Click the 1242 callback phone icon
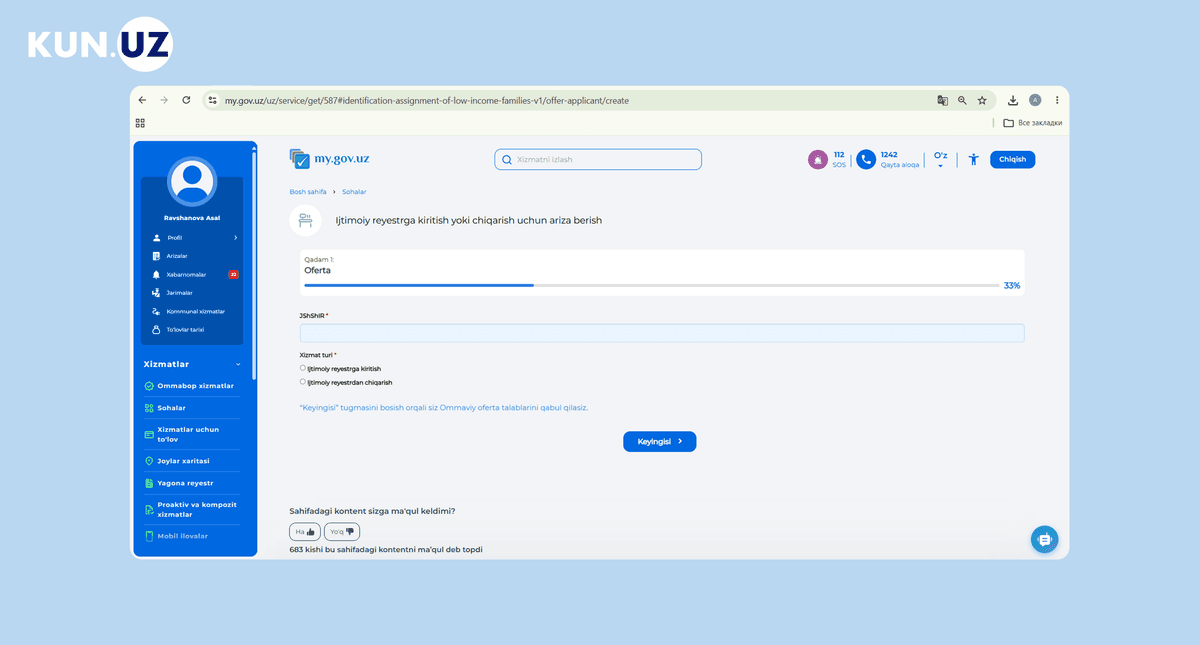 [866, 159]
